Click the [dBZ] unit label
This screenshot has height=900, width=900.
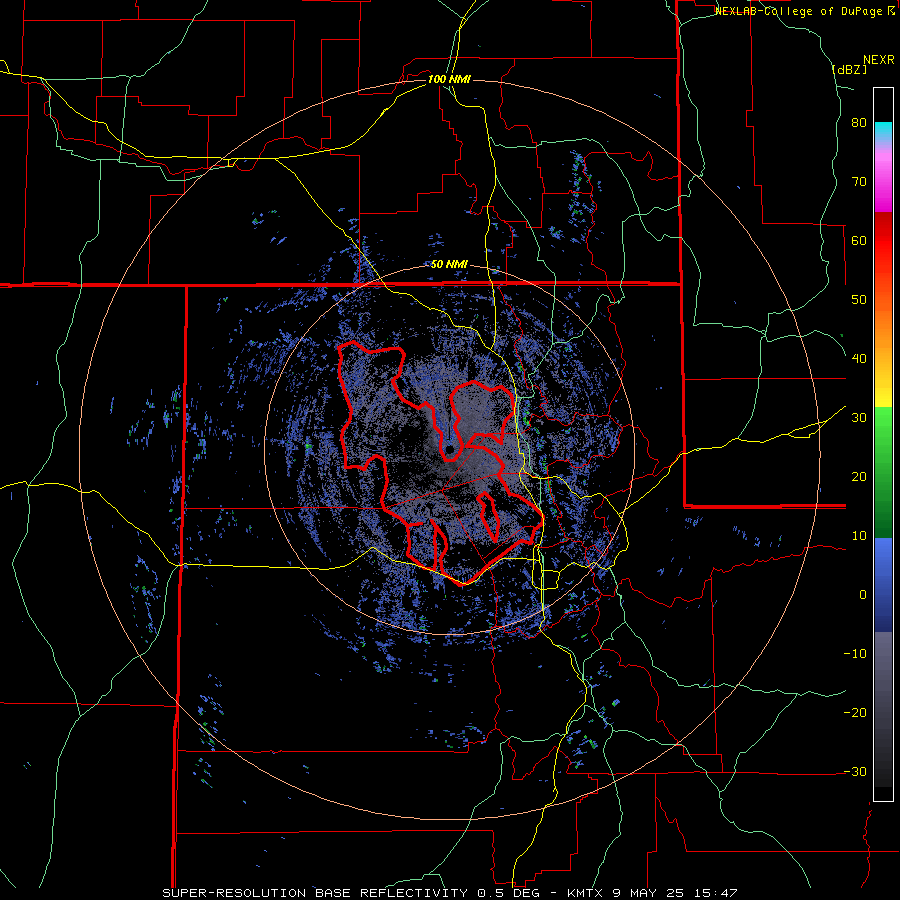[849, 69]
